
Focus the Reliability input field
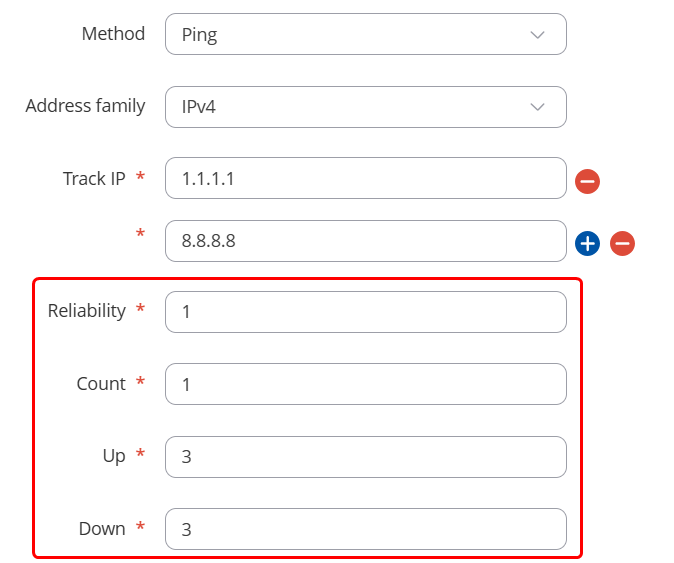pos(365,312)
